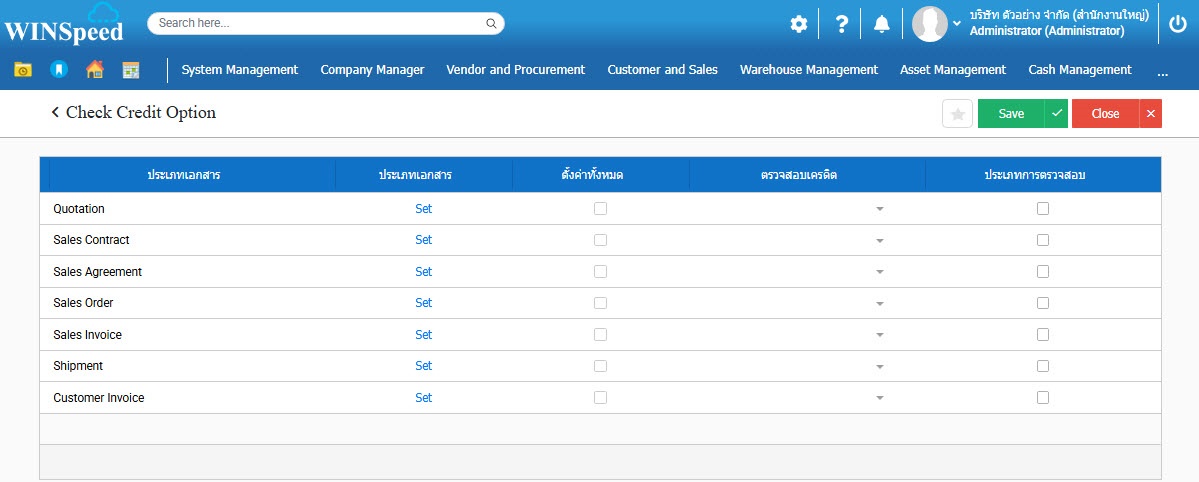Viewport: 1199px width, 482px height.
Task: Open credit check dropdown for Shipment
Action: coord(879,366)
